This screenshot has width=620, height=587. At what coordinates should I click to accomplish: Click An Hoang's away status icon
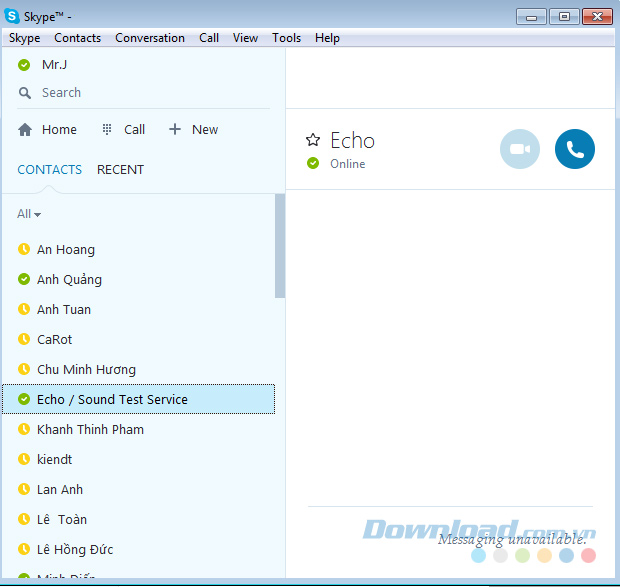24,249
